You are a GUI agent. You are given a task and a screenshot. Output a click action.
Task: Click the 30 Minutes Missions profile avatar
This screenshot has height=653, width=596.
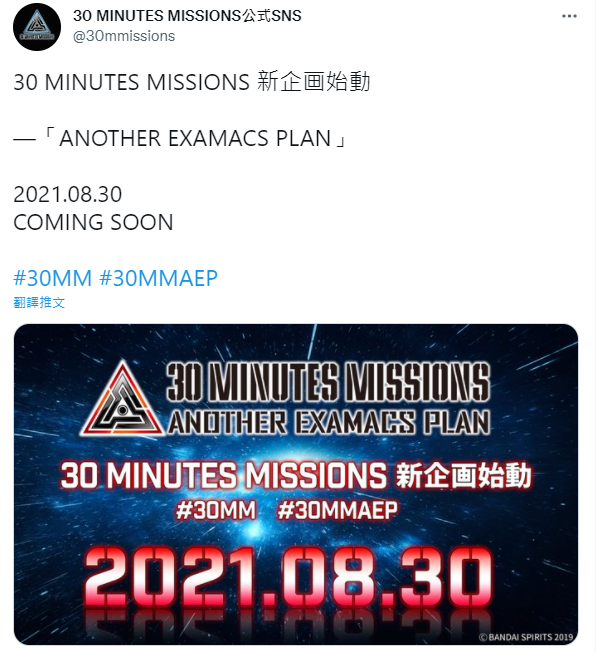[x=37, y=27]
